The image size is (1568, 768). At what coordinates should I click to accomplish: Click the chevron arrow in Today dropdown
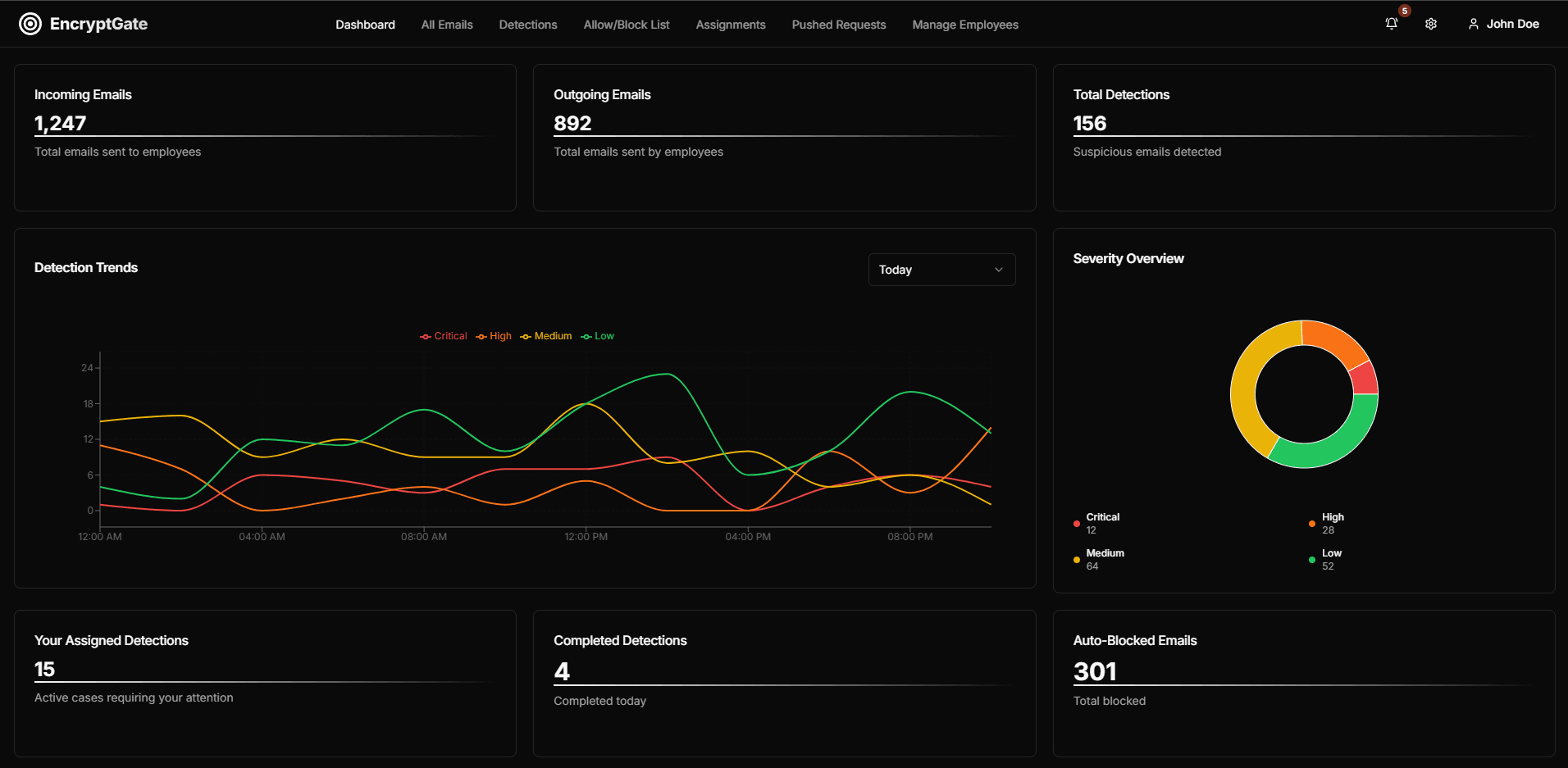click(999, 270)
